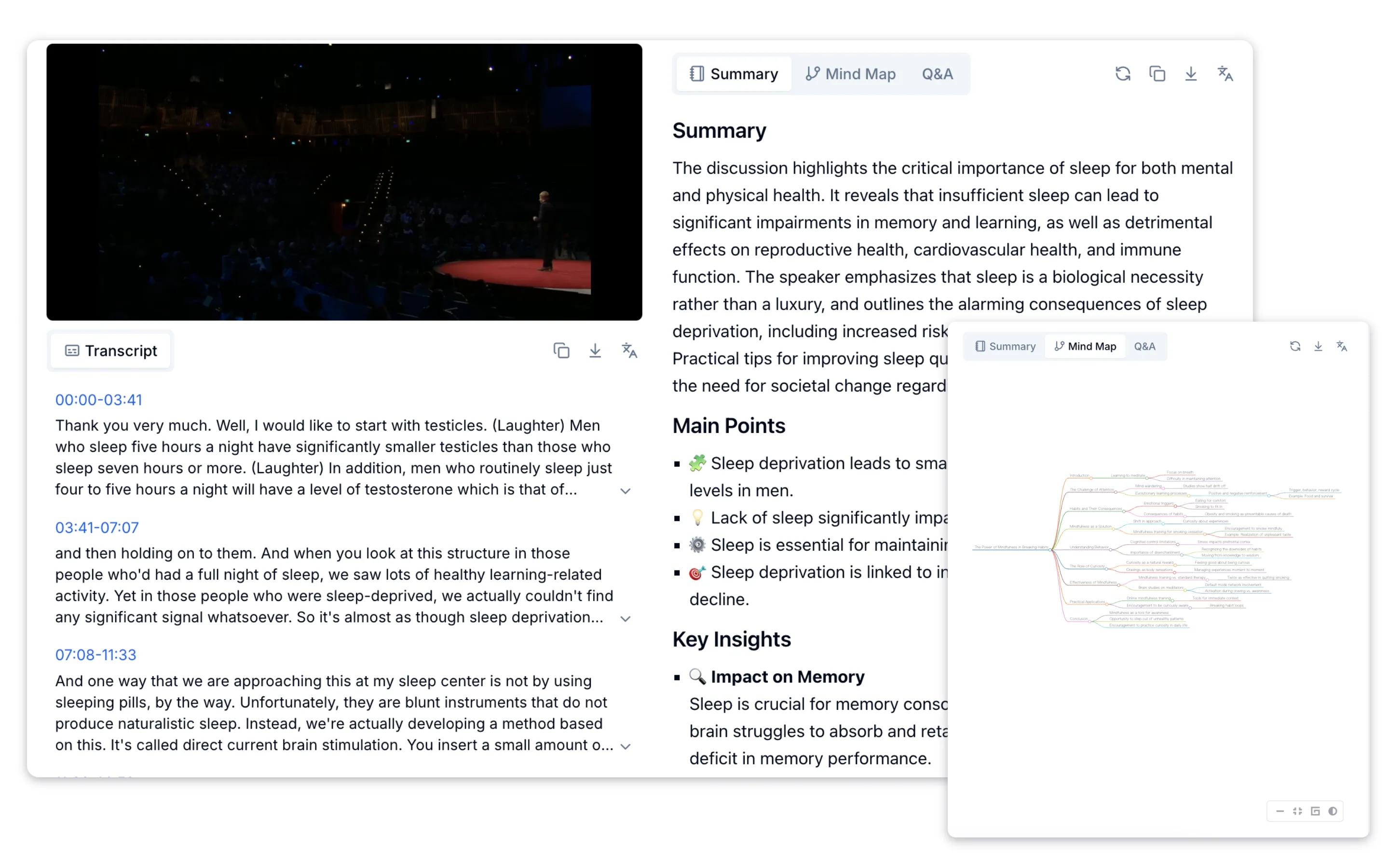This screenshot has width=1389, height=868.
Task: Toggle mind map dark/light contrast mode
Action: pos(1333,811)
